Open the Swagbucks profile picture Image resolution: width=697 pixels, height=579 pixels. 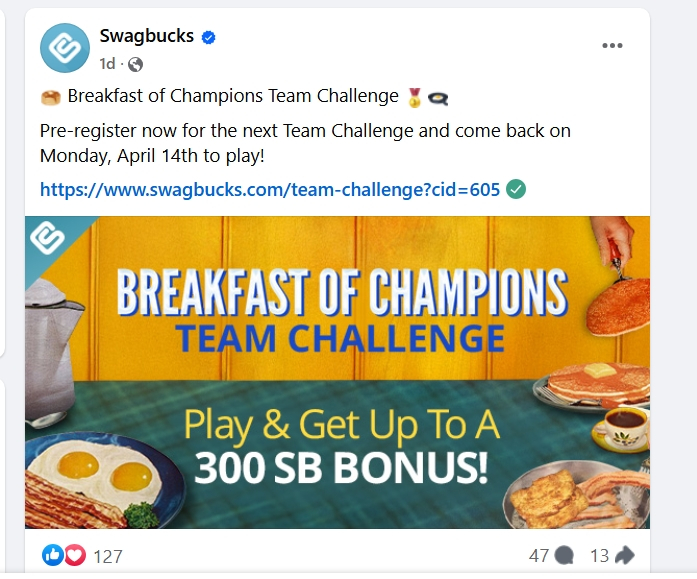point(65,48)
